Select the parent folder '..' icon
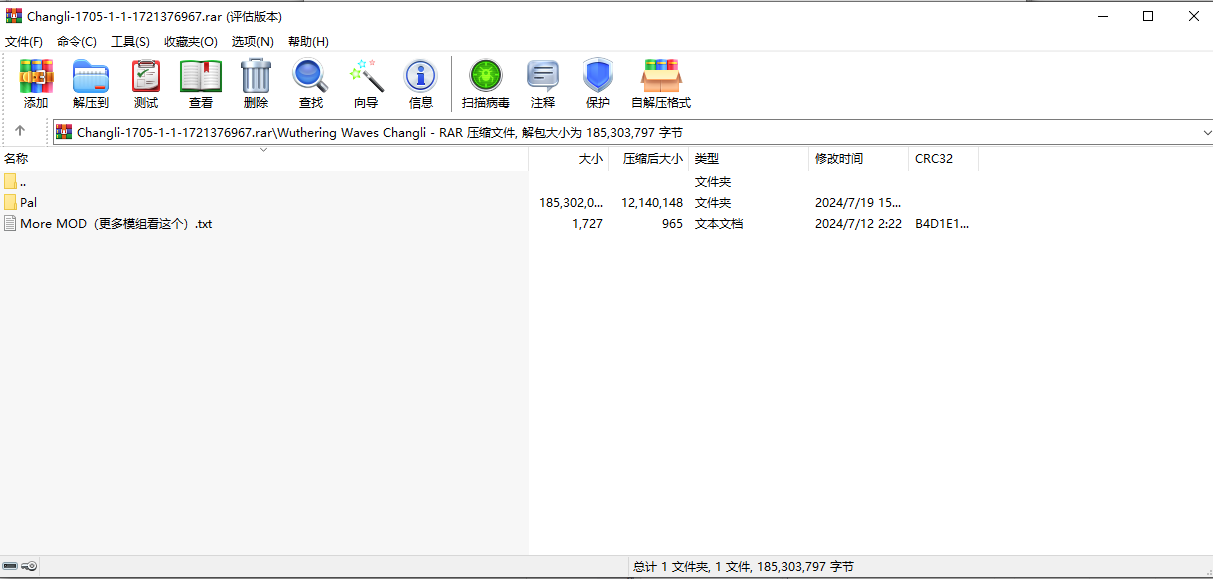This screenshot has width=1213, height=579. tap(10, 181)
